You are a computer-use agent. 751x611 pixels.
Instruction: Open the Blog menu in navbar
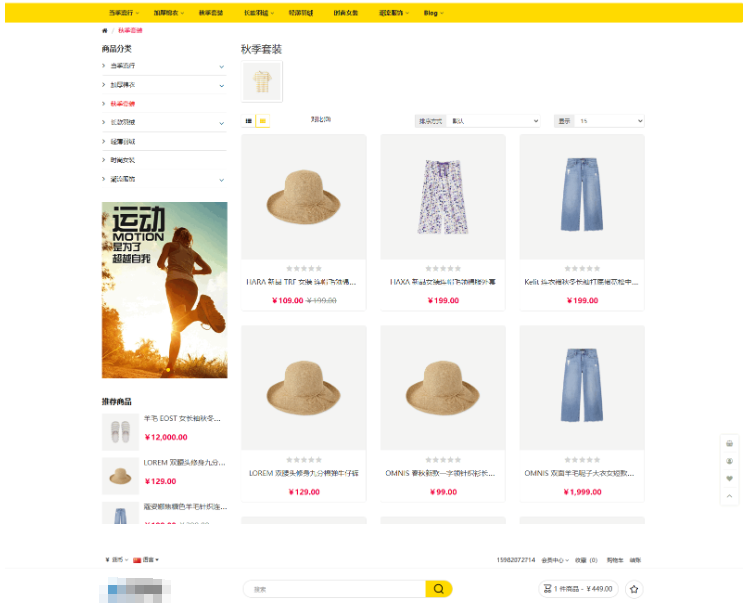click(433, 13)
